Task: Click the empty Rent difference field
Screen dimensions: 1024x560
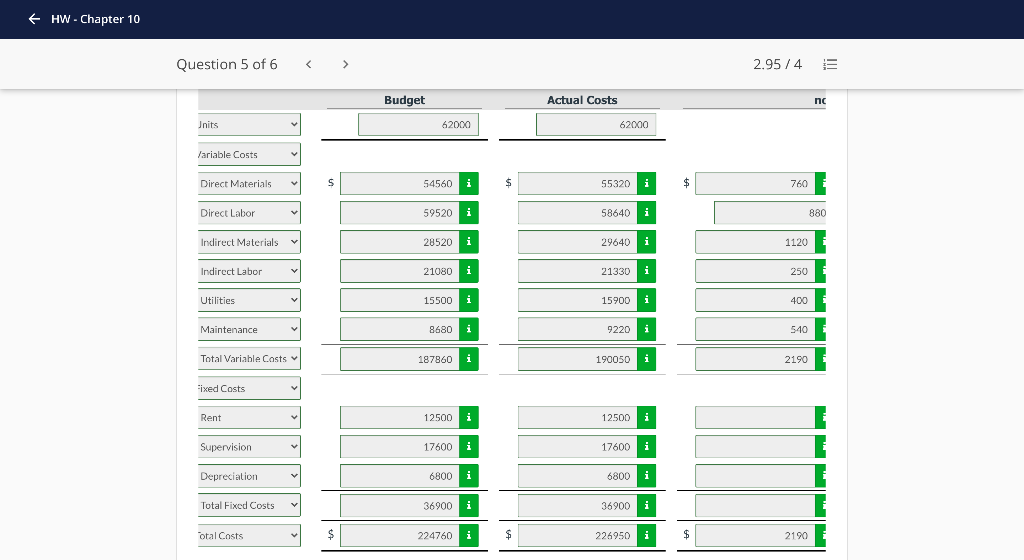Action: click(x=755, y=418)
